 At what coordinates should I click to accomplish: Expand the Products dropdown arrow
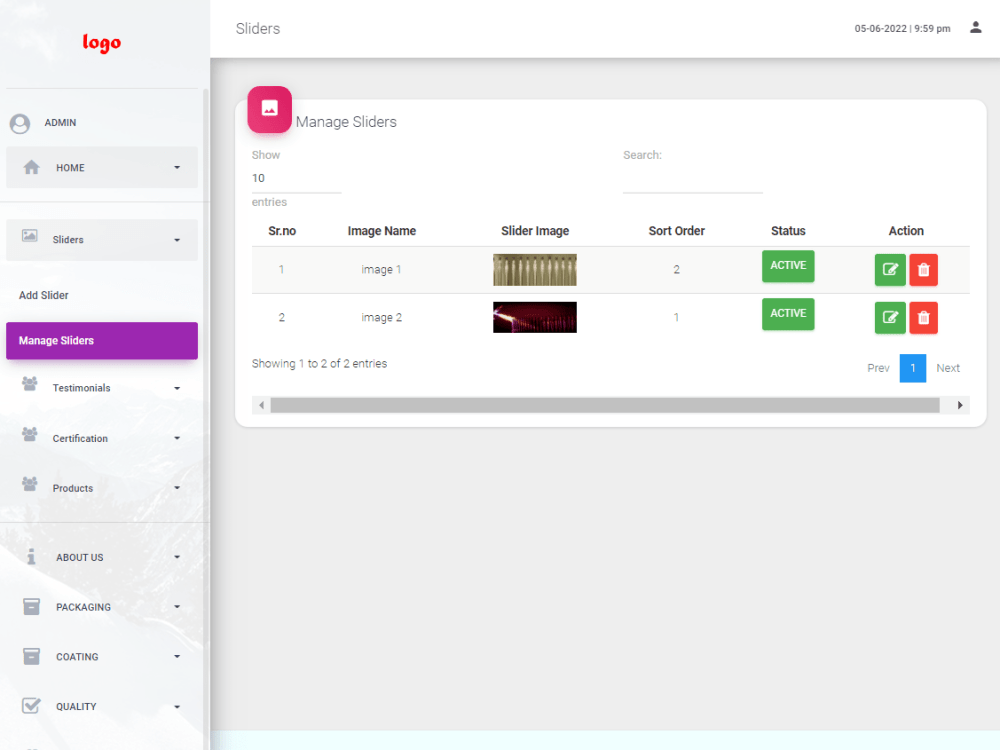click(x=177, y=488)
